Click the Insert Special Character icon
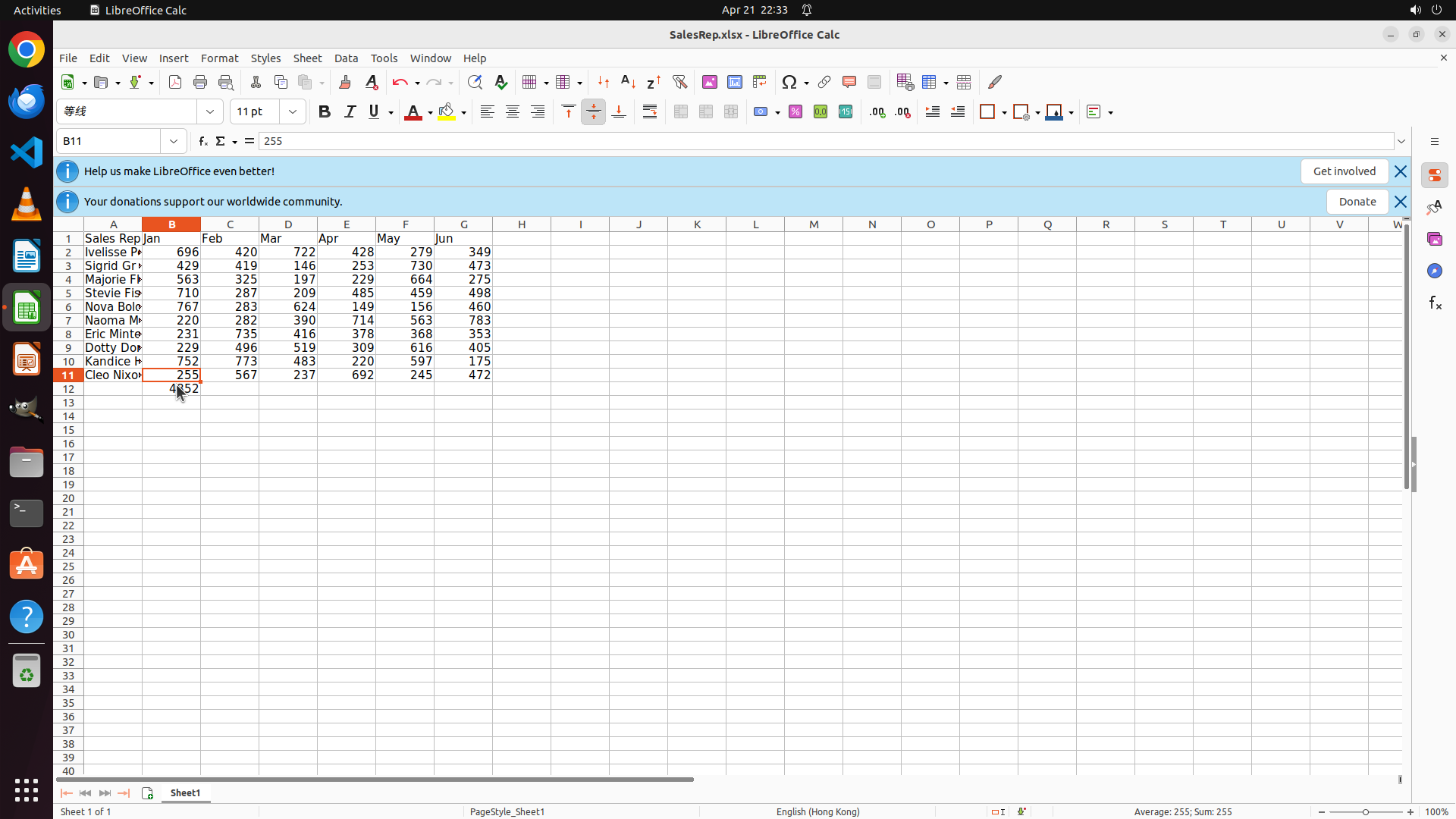This screenshot has width=1456, height=819. click(790, 82)
